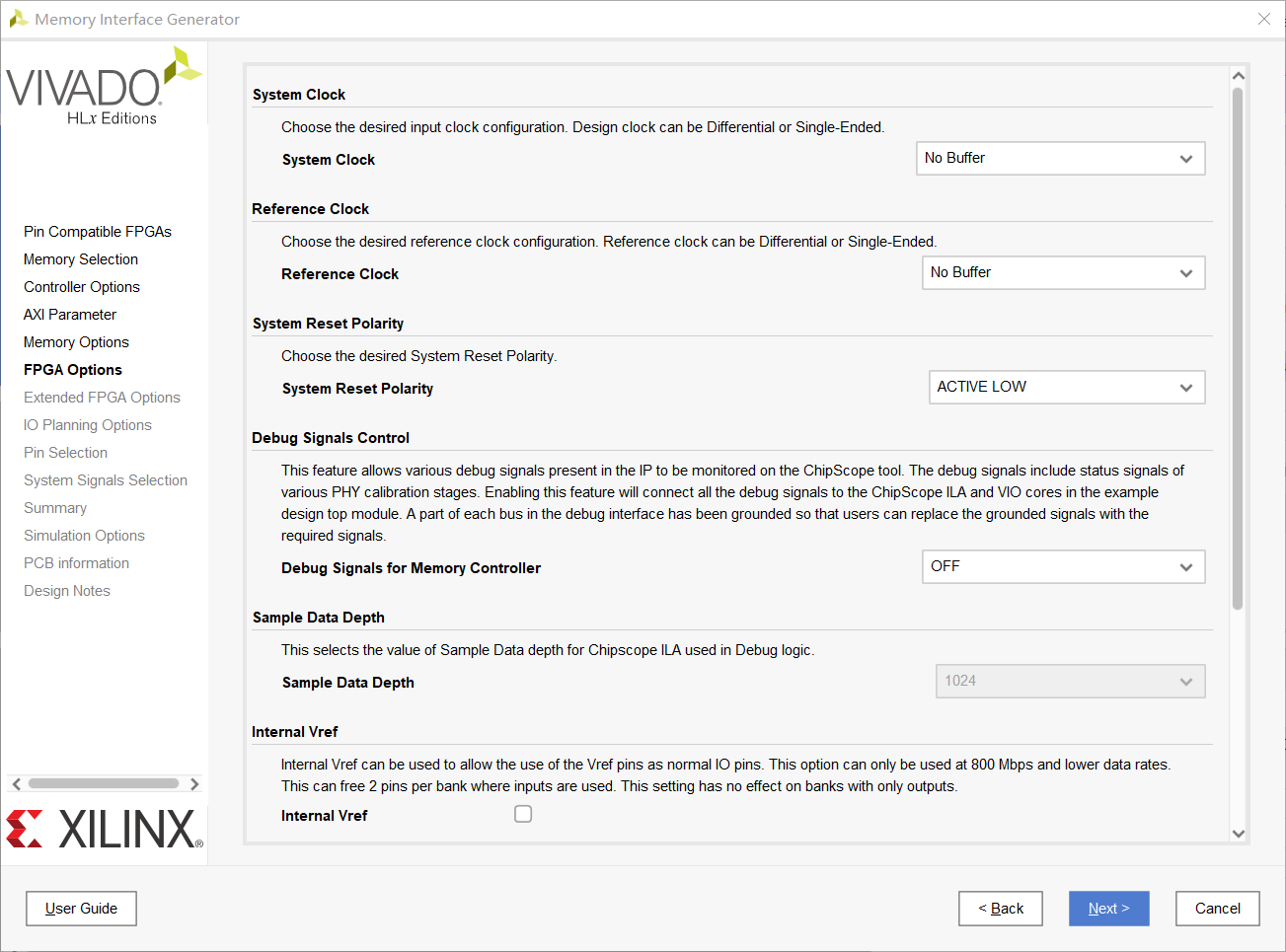Viewport: 1286px width, 952px height.
Task: Click the Internal Vref section heading
Action: pos(295,732)
